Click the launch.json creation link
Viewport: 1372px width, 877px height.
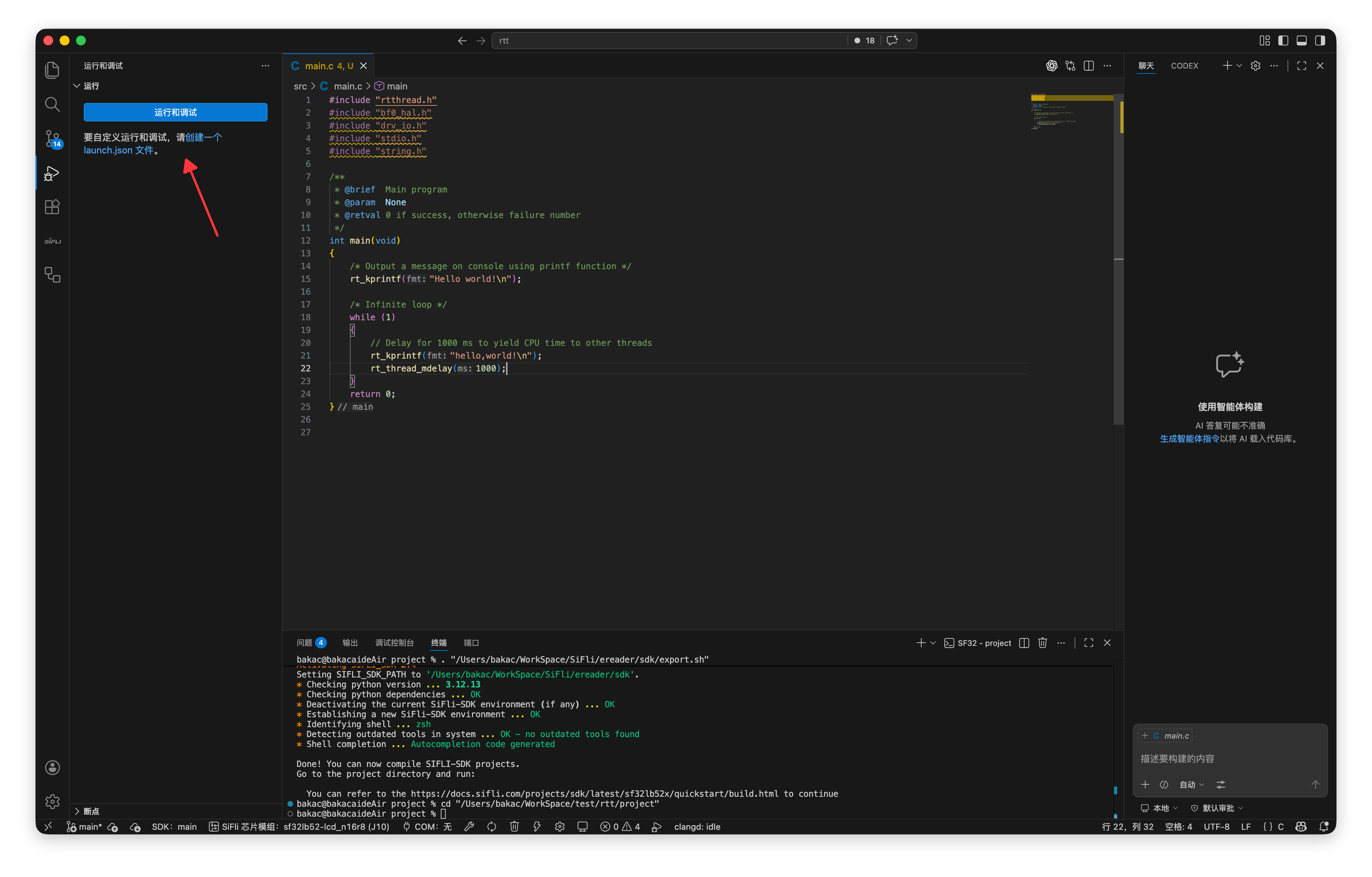[x=108, y=150]
